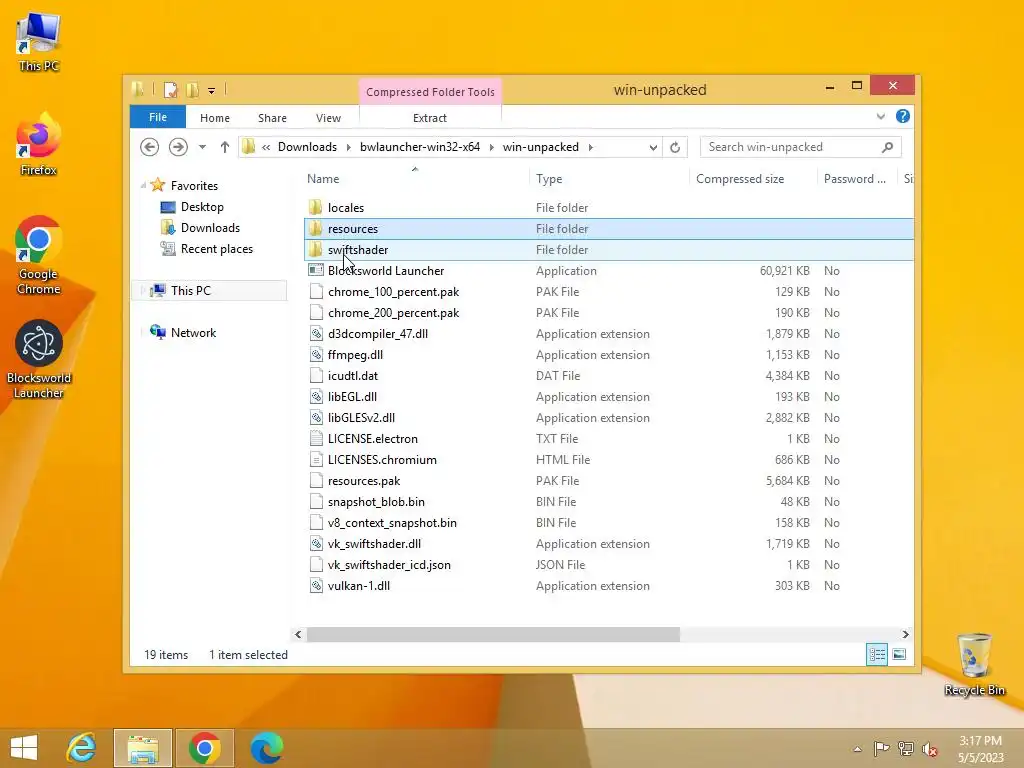Switch to the Share tab
This screenshot has width=1024, height=768.
(x=272, y=118)
